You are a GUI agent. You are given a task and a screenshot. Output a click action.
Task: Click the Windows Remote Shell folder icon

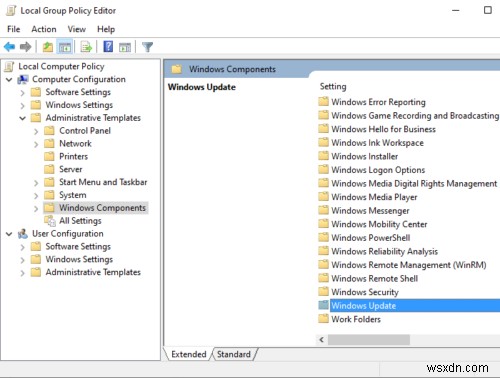coord(323,278)
